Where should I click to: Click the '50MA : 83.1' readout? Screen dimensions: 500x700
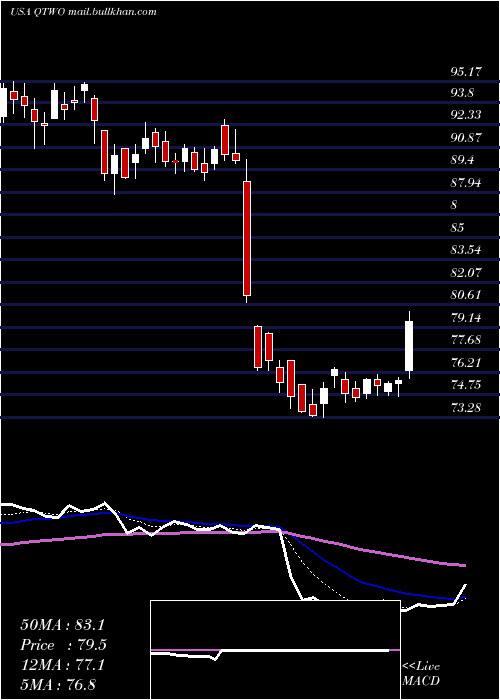[x=63, y=625]
